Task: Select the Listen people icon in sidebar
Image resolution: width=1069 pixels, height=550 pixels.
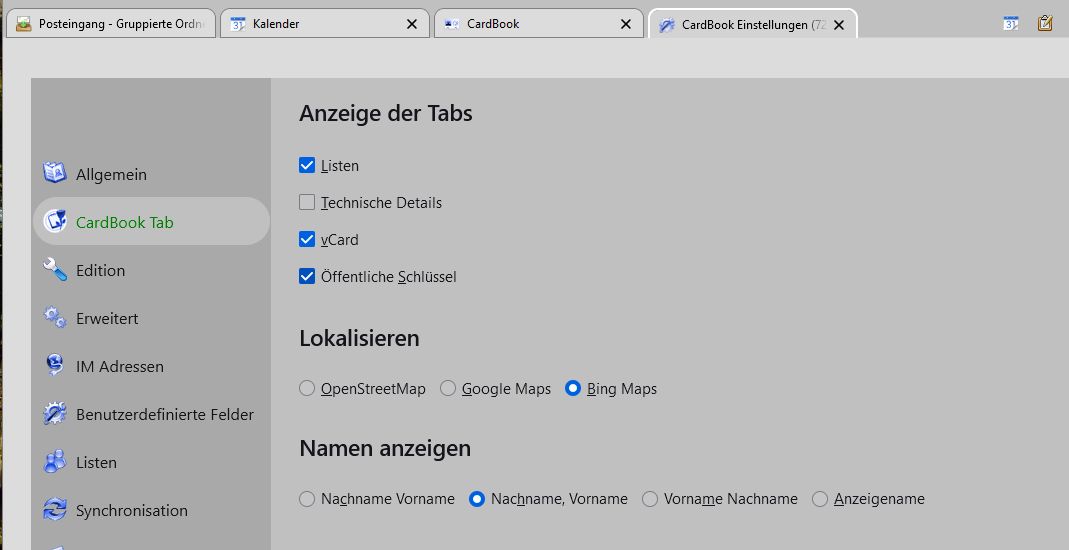Action: pyautogui.click(x=55, y=462)
